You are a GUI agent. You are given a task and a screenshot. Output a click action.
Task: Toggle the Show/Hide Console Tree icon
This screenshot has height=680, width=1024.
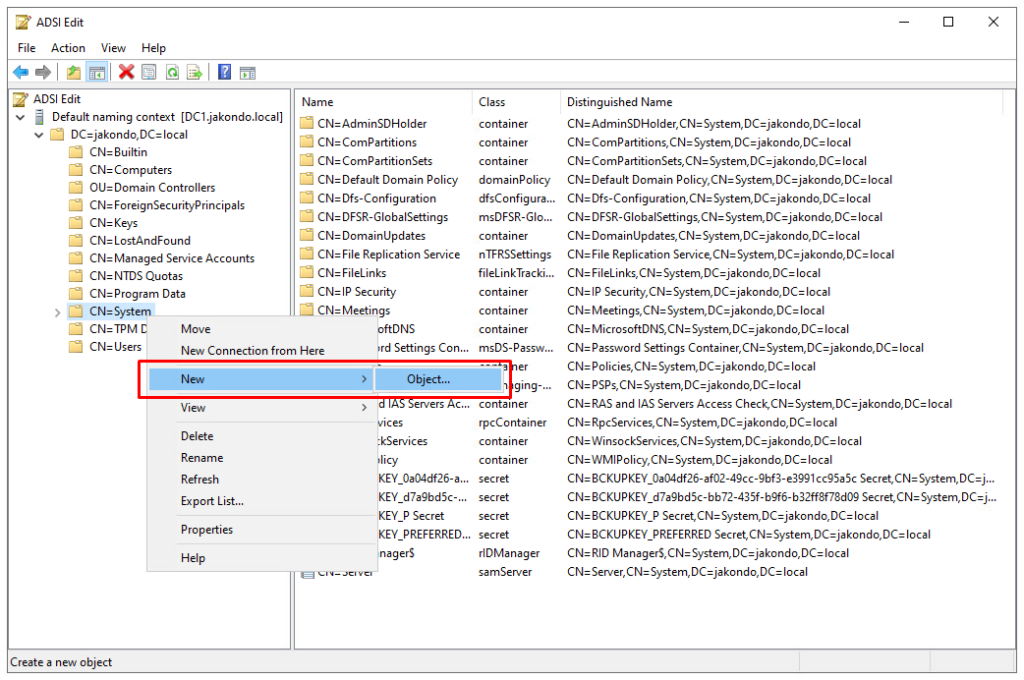click(97, 71)
